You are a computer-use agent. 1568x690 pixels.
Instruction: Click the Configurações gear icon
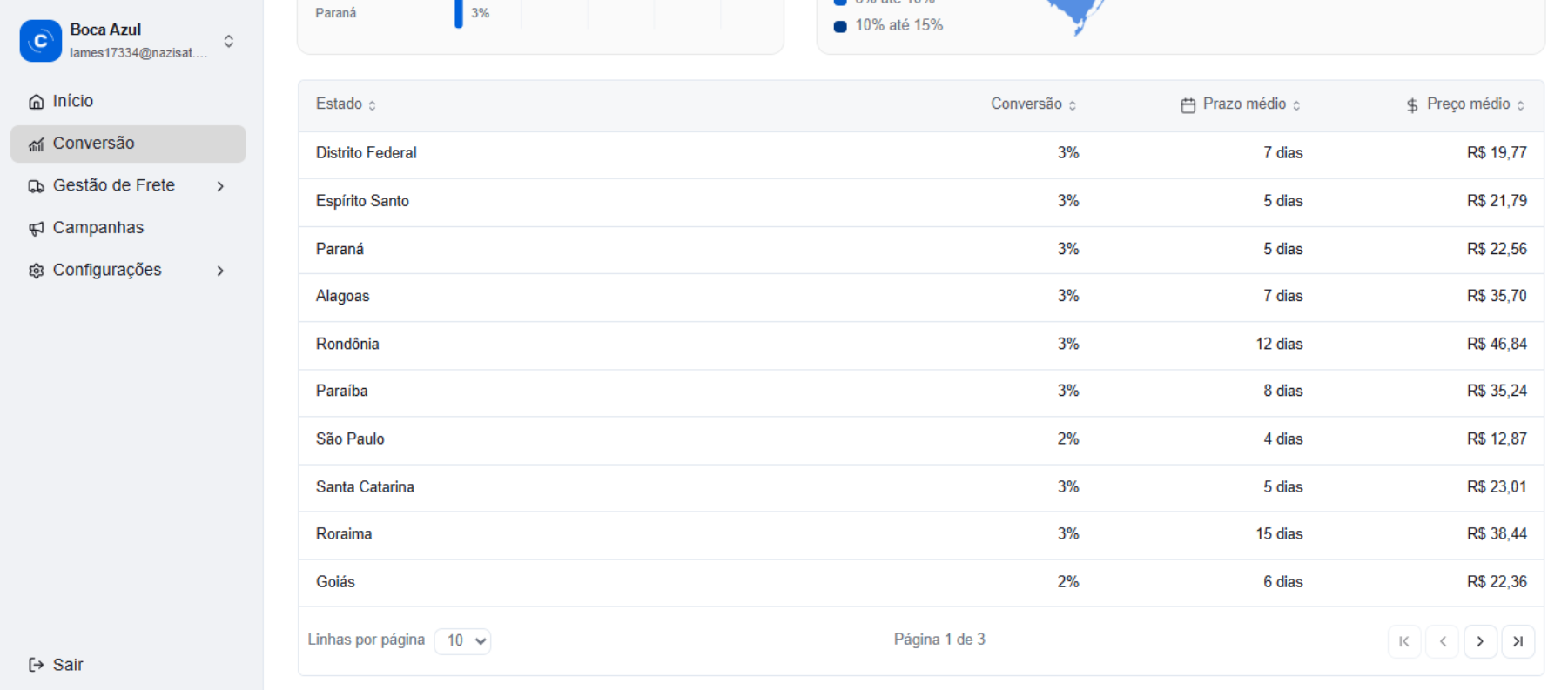pos(36,271)
